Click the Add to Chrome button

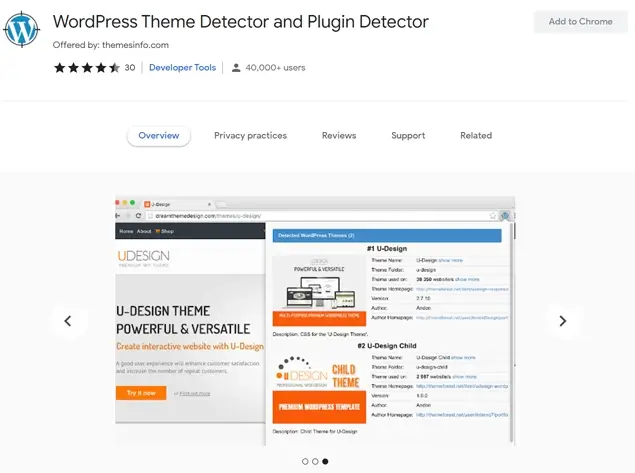point(580,21)
